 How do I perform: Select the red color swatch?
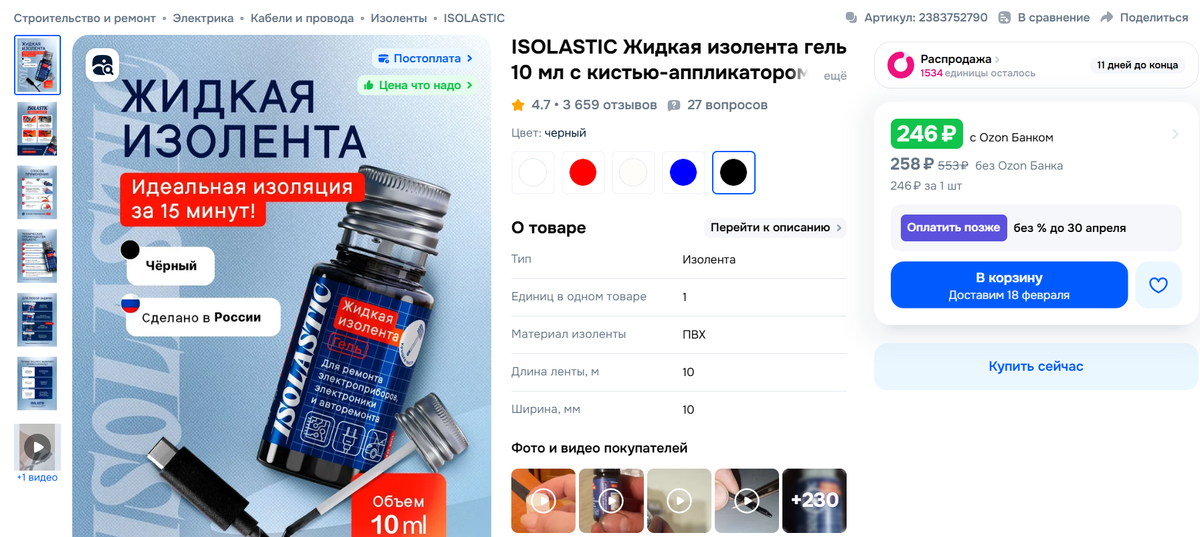583,172
